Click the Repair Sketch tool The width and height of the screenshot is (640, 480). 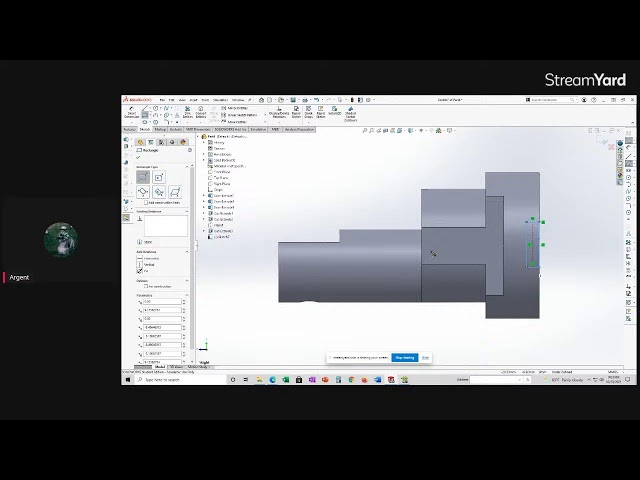tap(296, 112)
